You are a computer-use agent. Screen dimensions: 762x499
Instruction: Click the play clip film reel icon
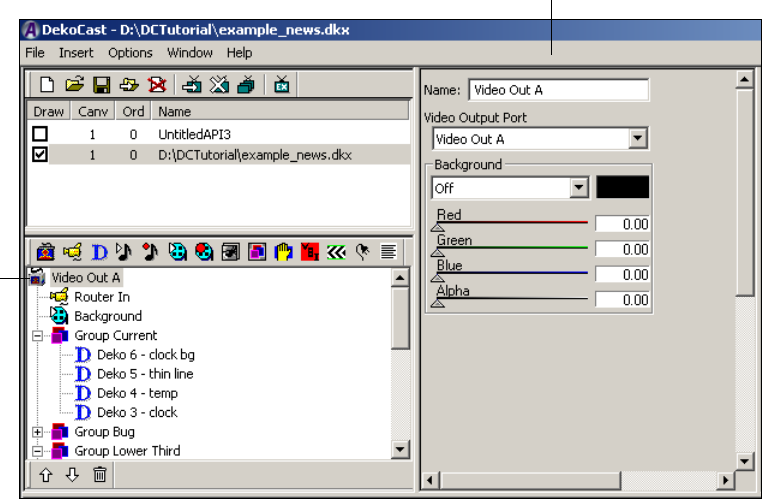(177, 252)
